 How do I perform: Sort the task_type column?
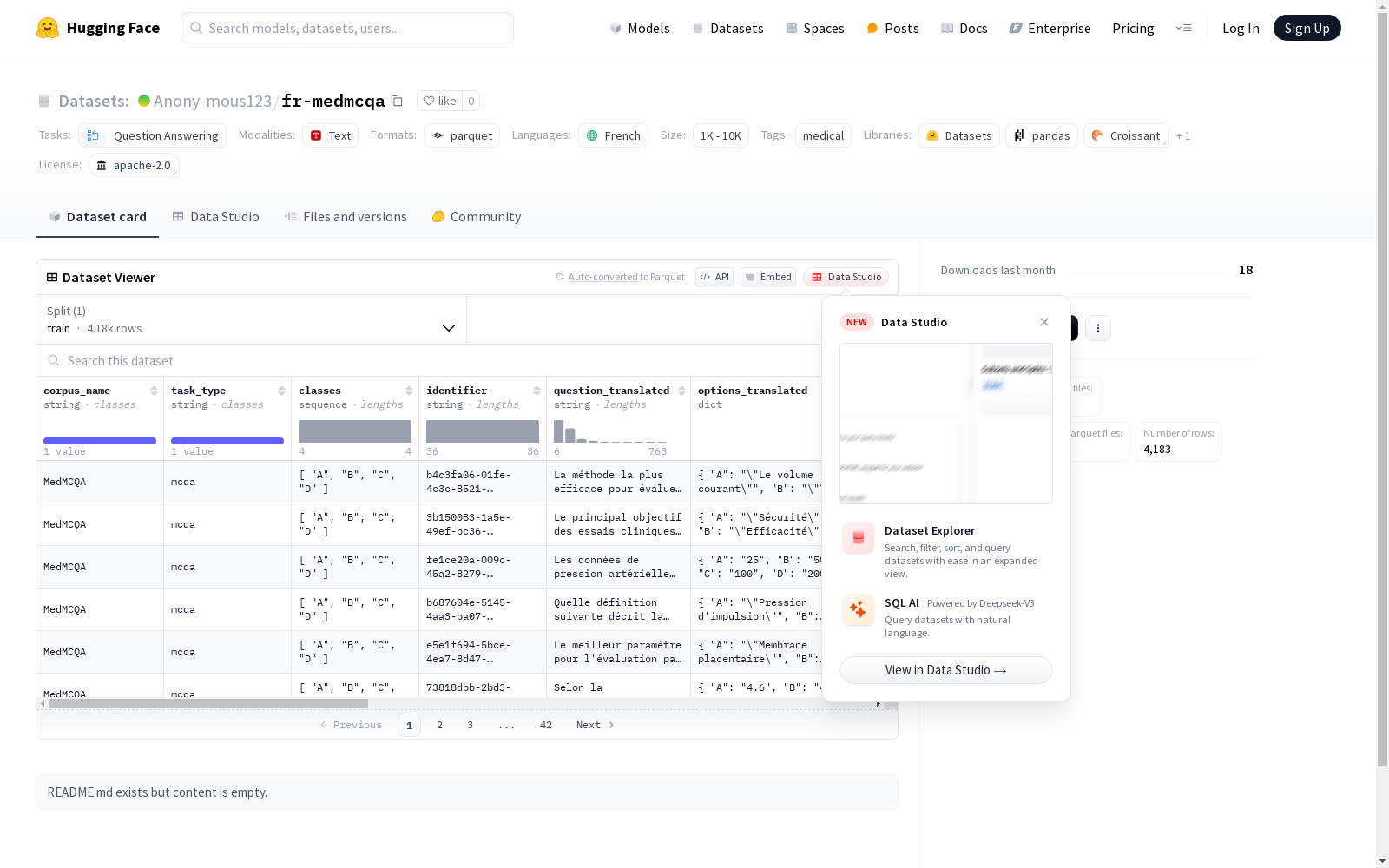(281, 391)
